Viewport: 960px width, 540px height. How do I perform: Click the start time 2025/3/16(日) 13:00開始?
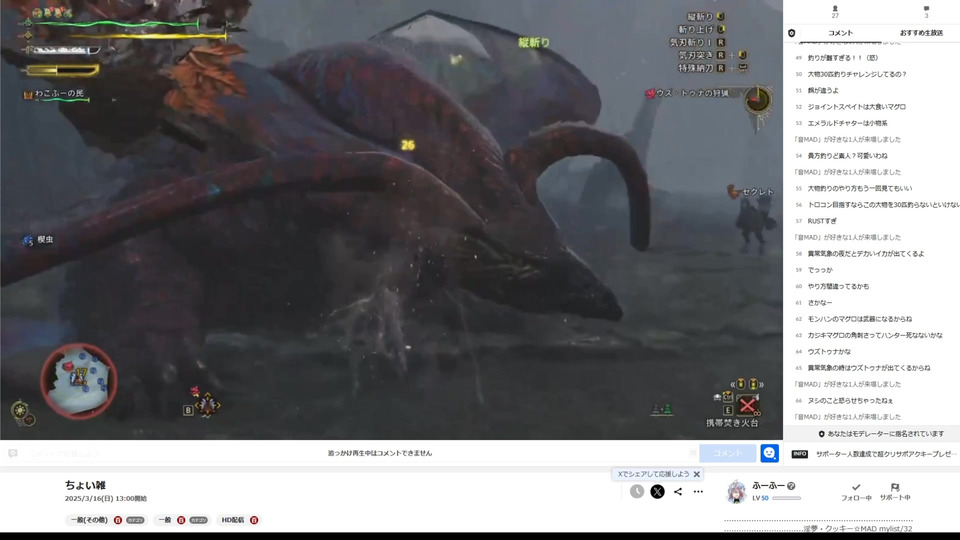coord(106,499)
